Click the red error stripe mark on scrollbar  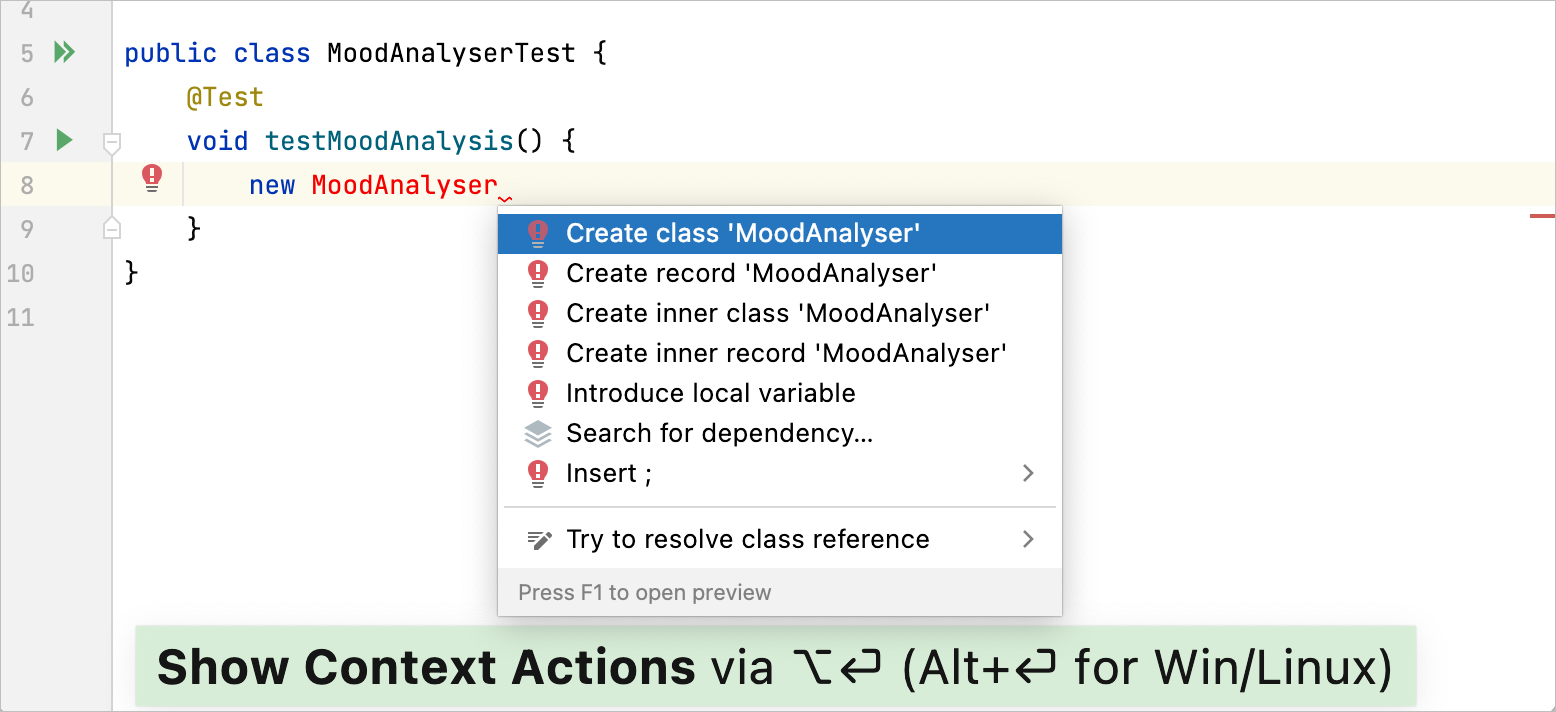[x=1542, y=215]
